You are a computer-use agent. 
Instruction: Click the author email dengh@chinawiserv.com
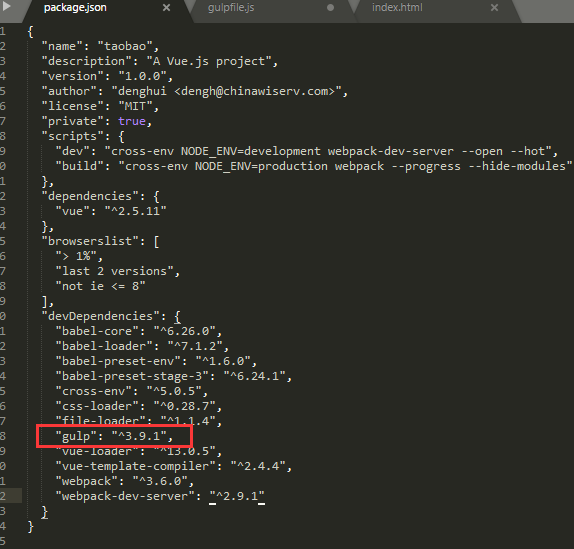254,91
